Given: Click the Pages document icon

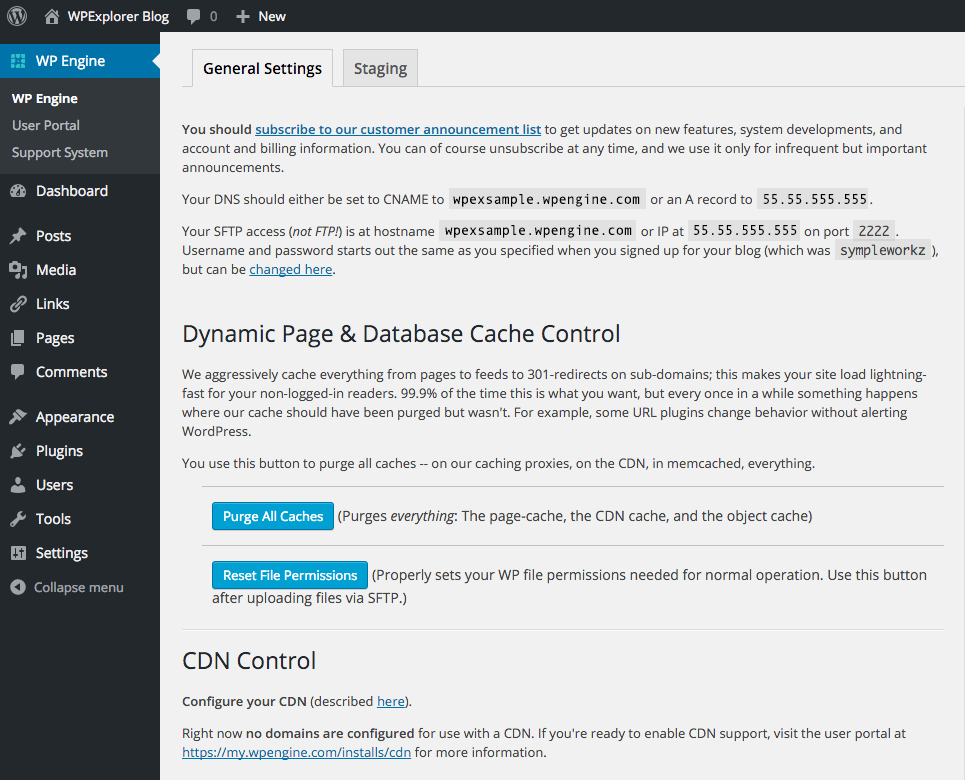Looking at the screenshot, I should 18,337.
